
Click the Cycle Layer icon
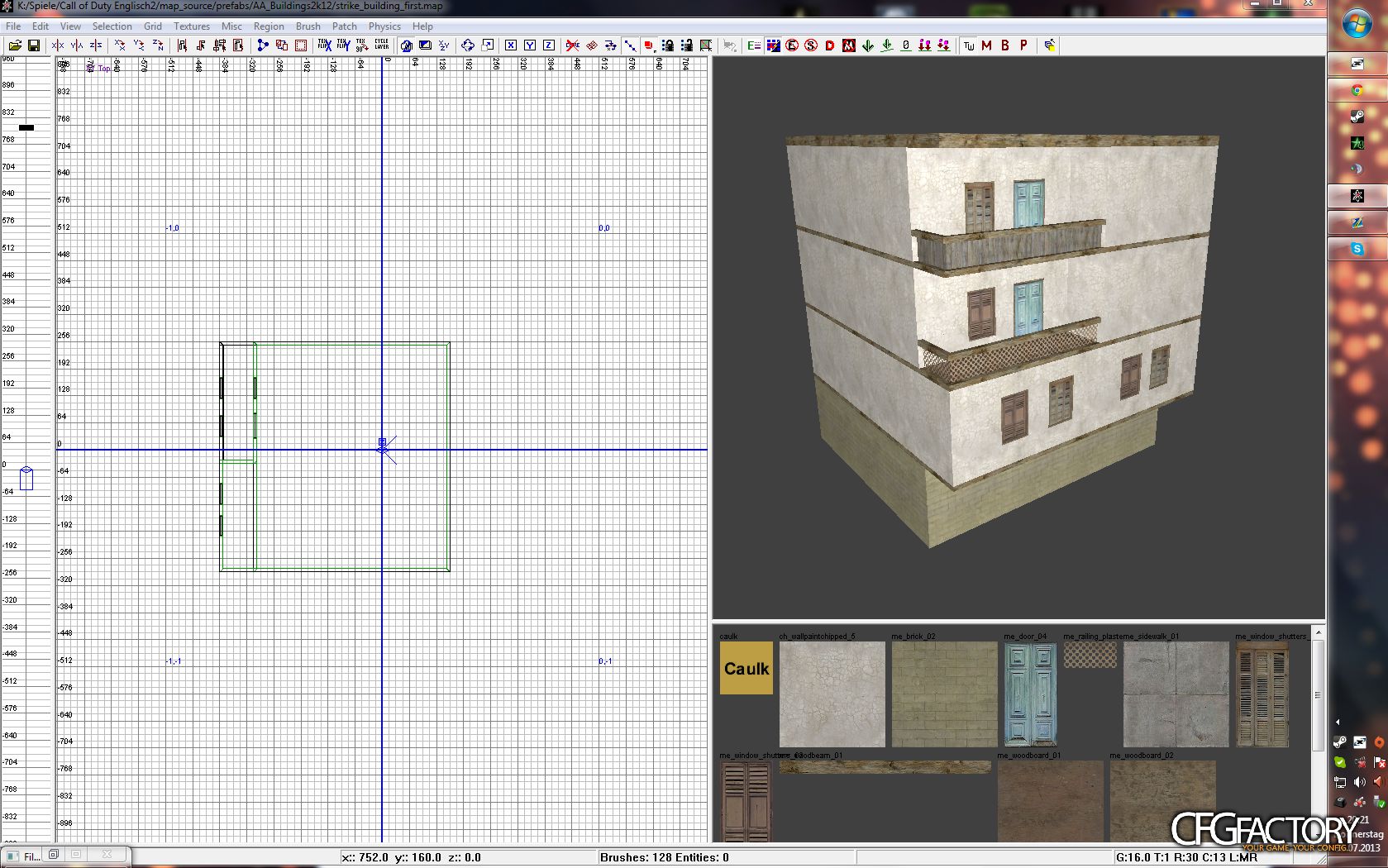pyautogui.click(x=381, y=45)
